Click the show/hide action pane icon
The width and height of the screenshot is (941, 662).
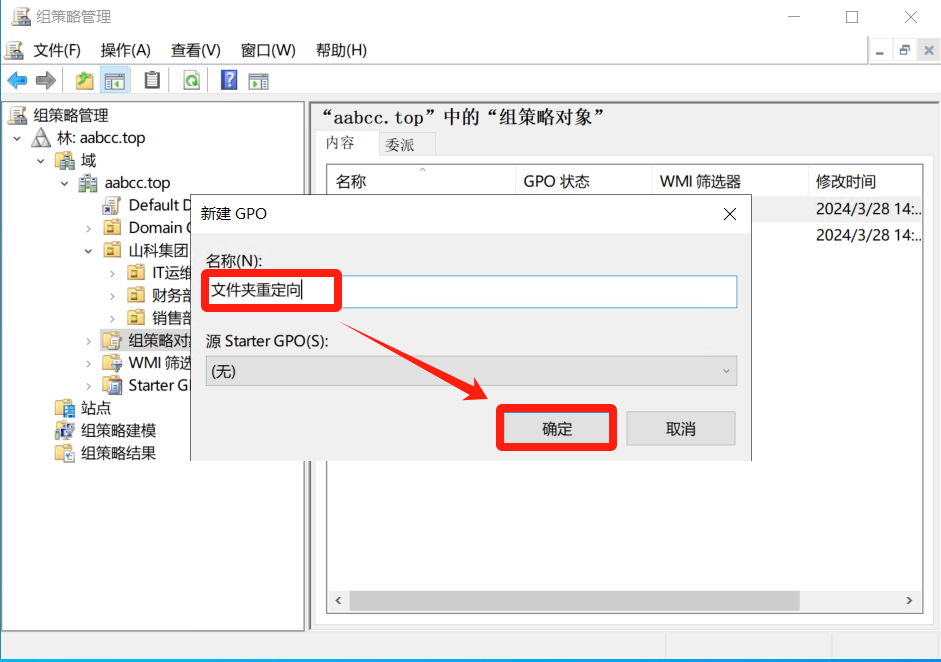point(259,81)
